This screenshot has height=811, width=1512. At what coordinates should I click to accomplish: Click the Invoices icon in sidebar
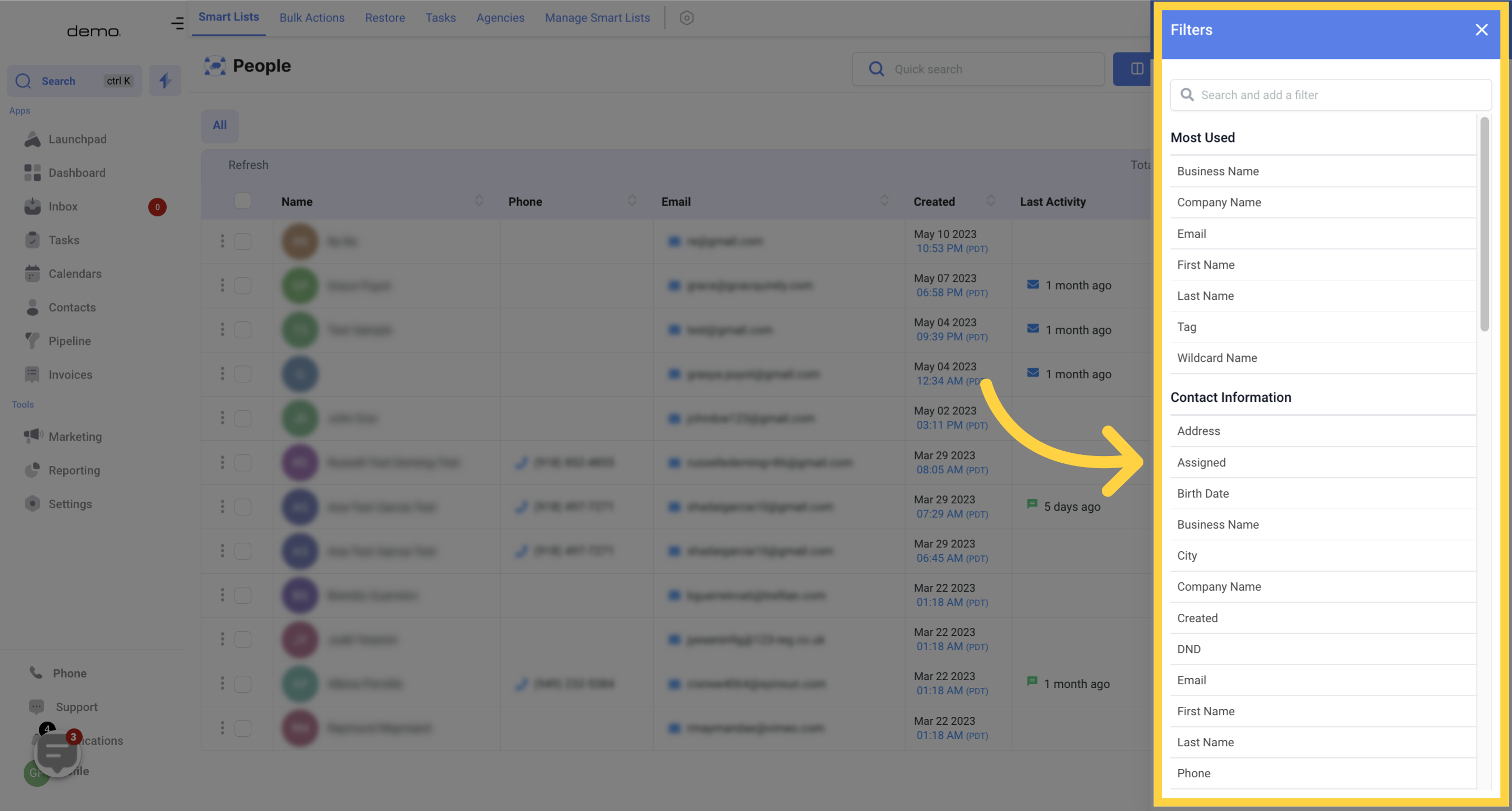pyautogui.click(x=32, y=375)
